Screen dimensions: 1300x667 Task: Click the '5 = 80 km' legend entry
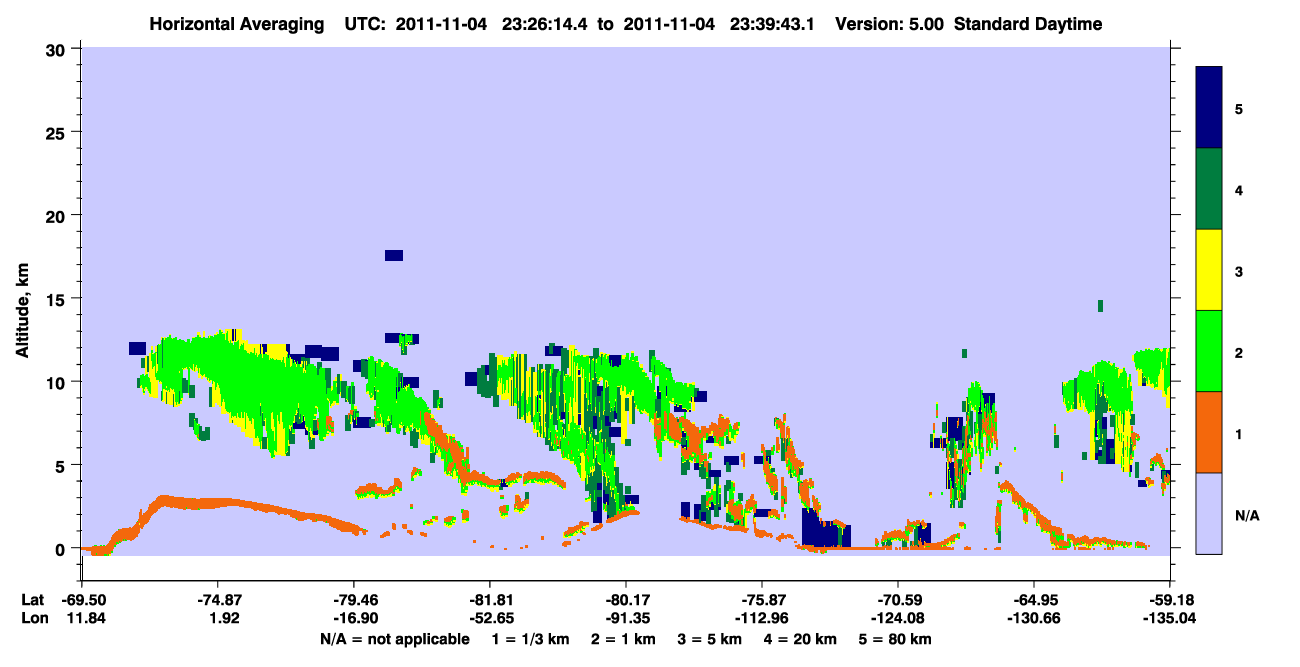coord(894,639)
